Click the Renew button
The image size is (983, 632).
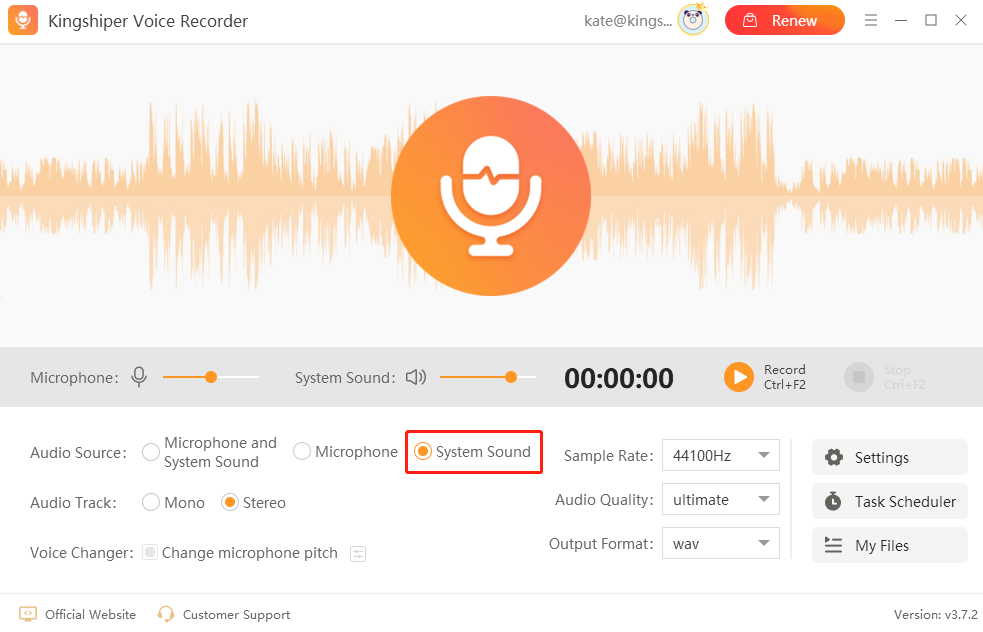(784, 20)
